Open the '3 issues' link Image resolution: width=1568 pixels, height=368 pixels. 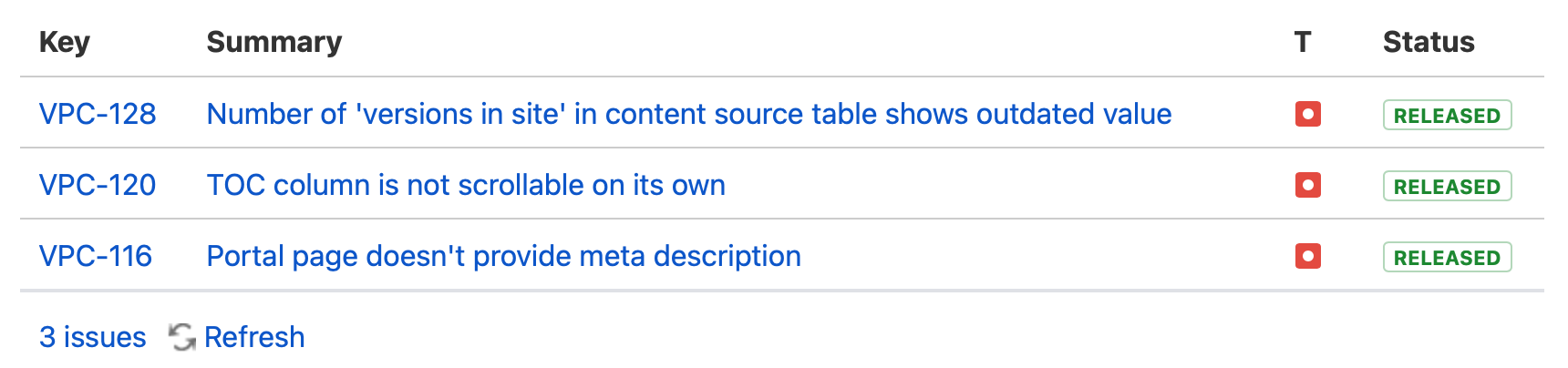tap(92, 337)
